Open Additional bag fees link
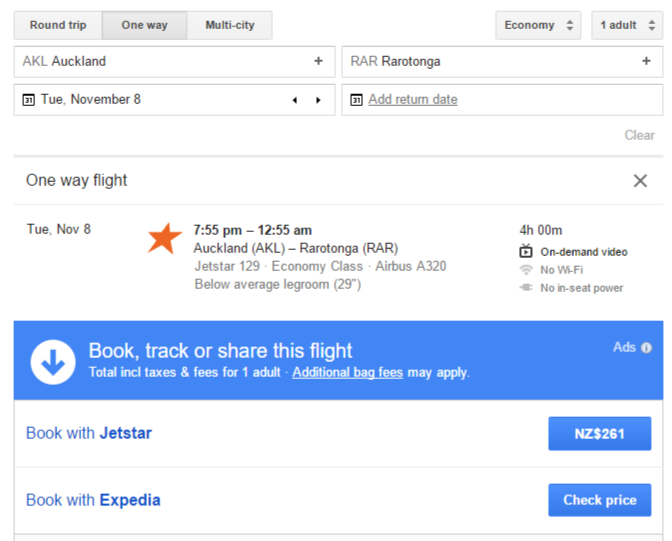This screenshot has height=541, width=672. point(348,372)
